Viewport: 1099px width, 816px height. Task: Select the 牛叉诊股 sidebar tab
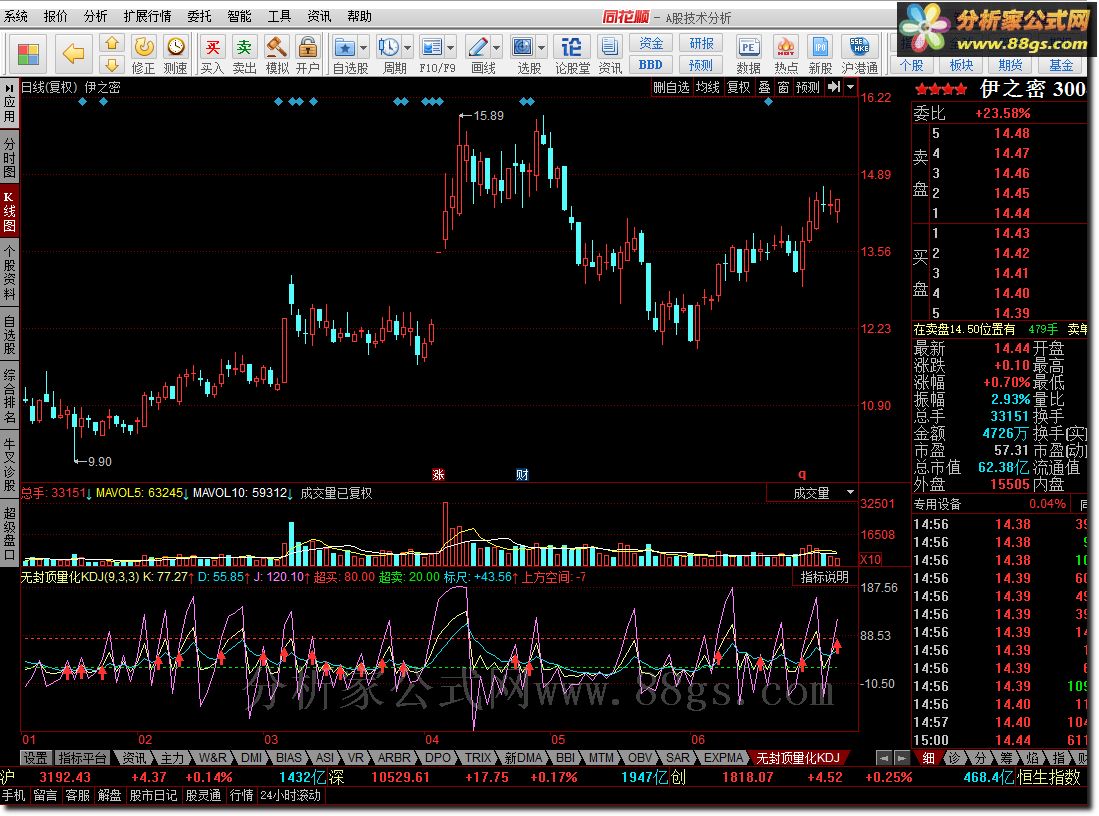tap(9, 465)
